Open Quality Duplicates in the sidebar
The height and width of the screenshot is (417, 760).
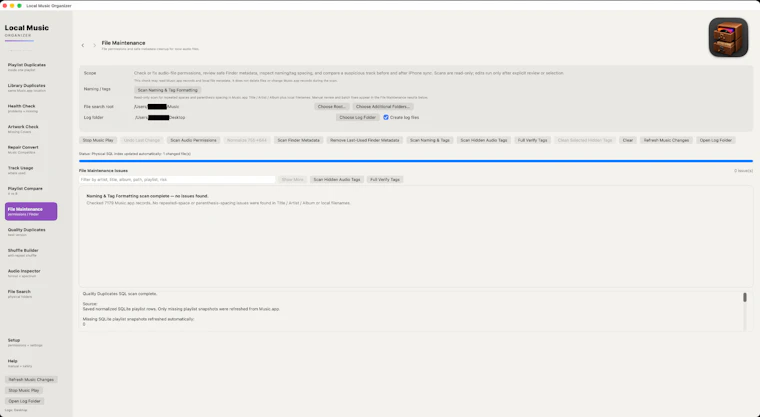tap(31, 232)
